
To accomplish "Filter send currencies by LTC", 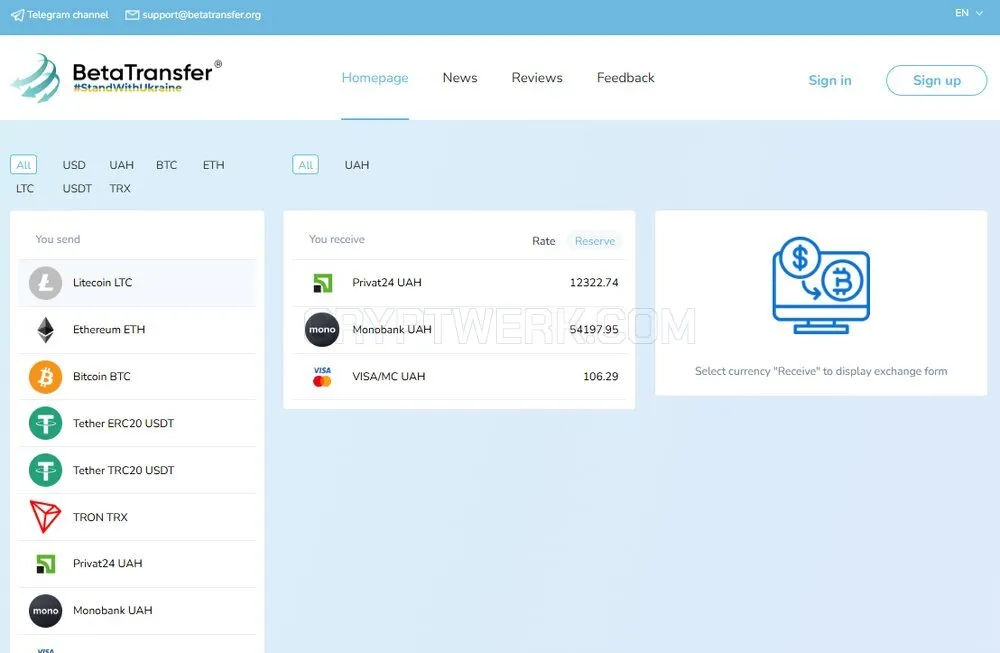I will point(25,189).
